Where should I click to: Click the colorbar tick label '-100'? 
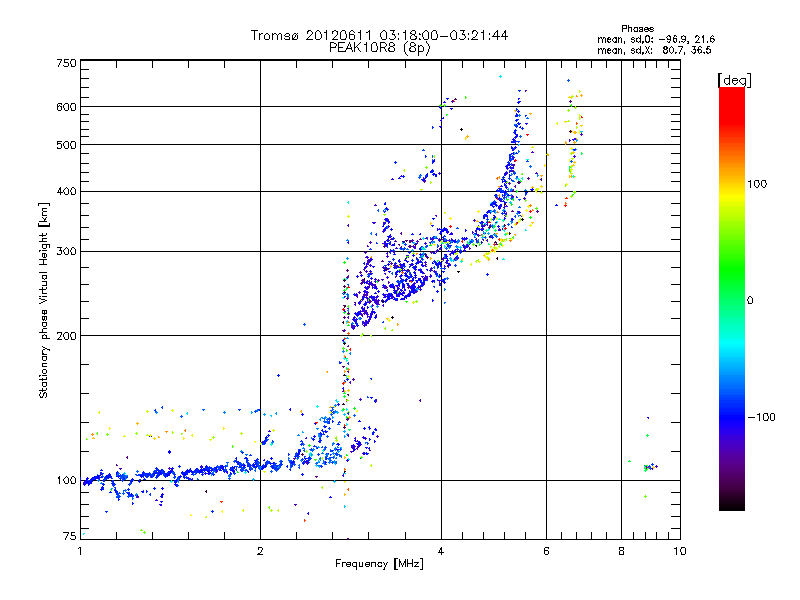(761, 417)
